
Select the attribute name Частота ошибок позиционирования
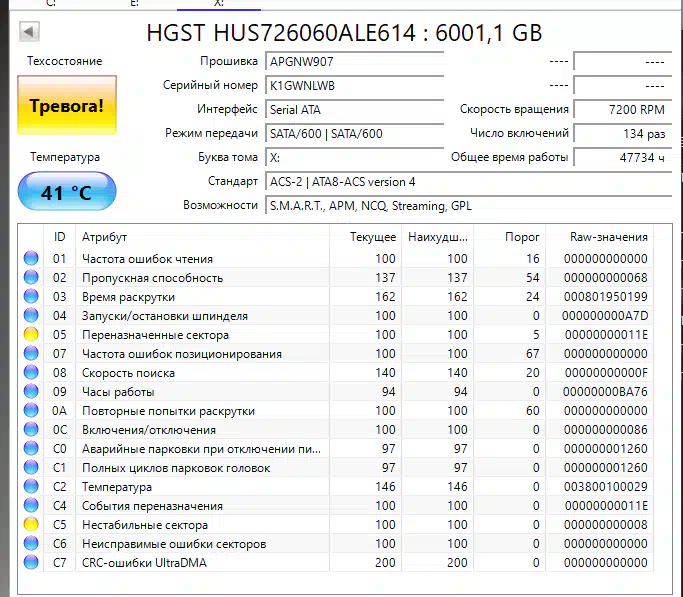click(182, 354)
